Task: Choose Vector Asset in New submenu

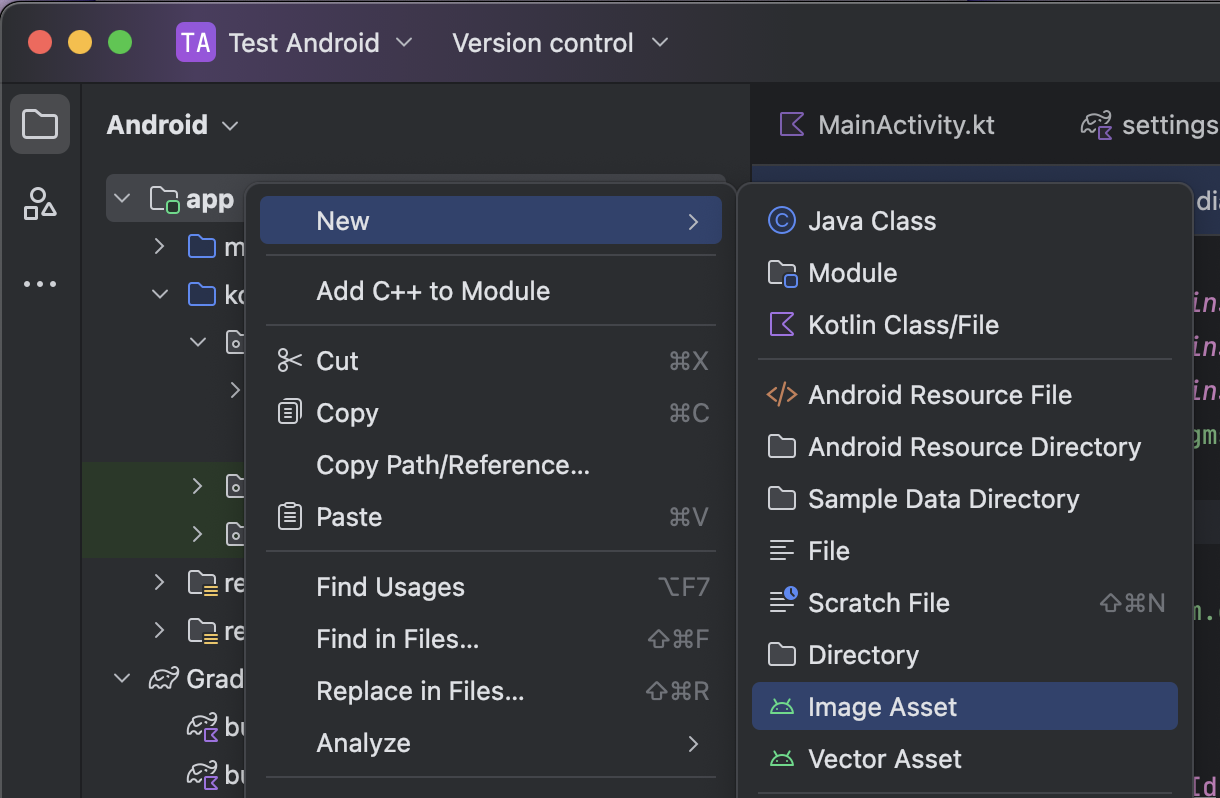Action: click(965, 759)
